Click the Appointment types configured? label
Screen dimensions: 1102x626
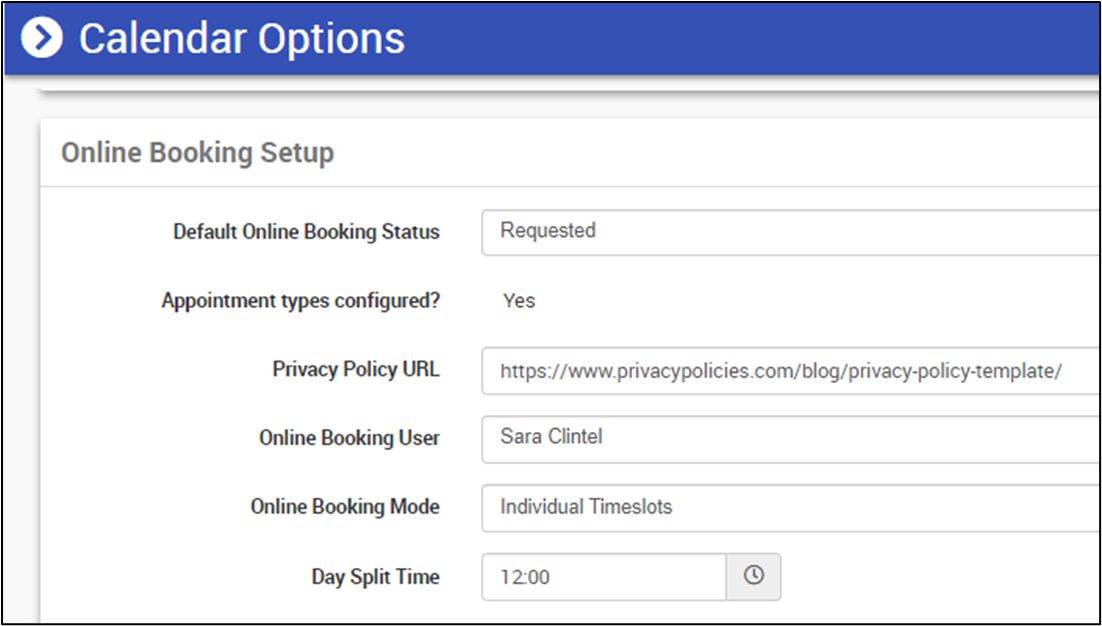(300, 301)
